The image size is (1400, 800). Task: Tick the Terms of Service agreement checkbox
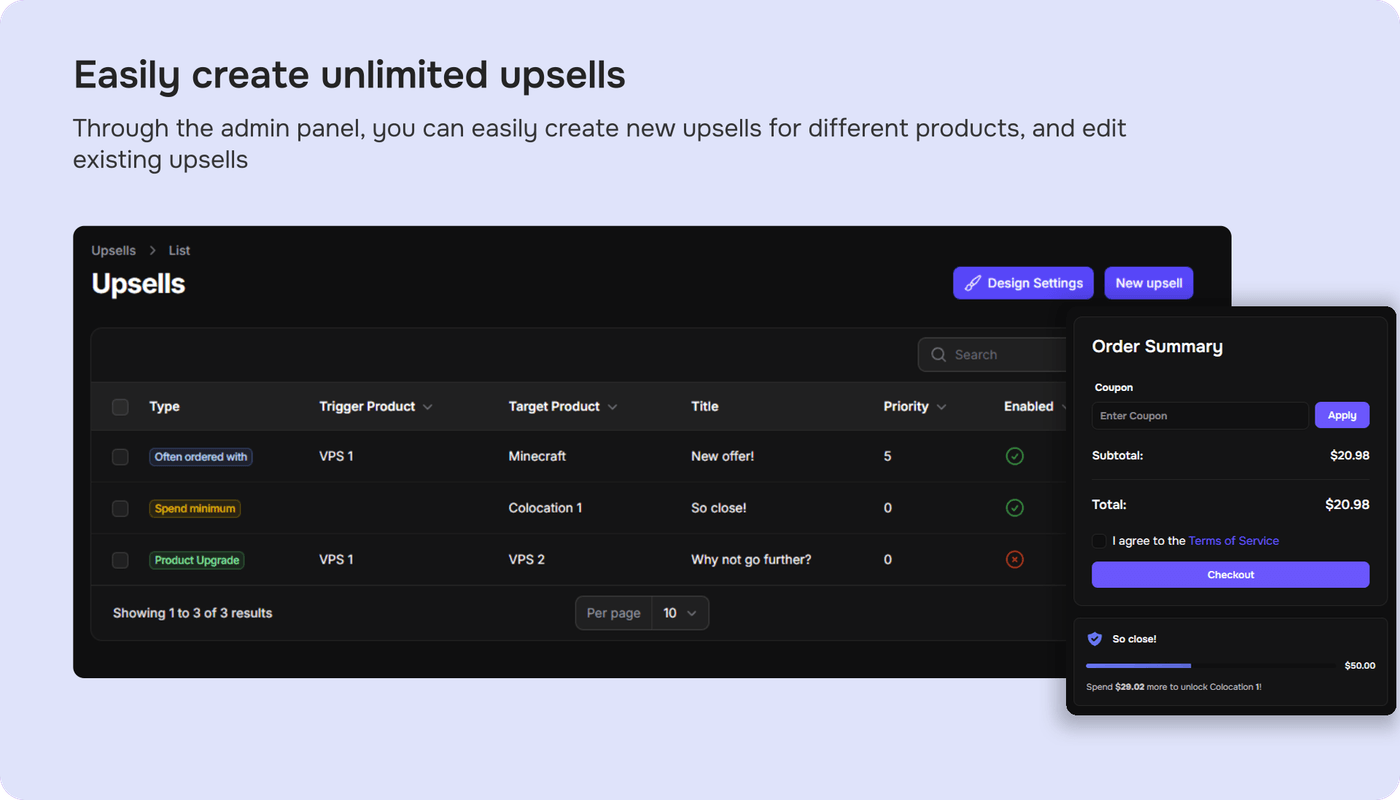click(x=1100, y=541)
